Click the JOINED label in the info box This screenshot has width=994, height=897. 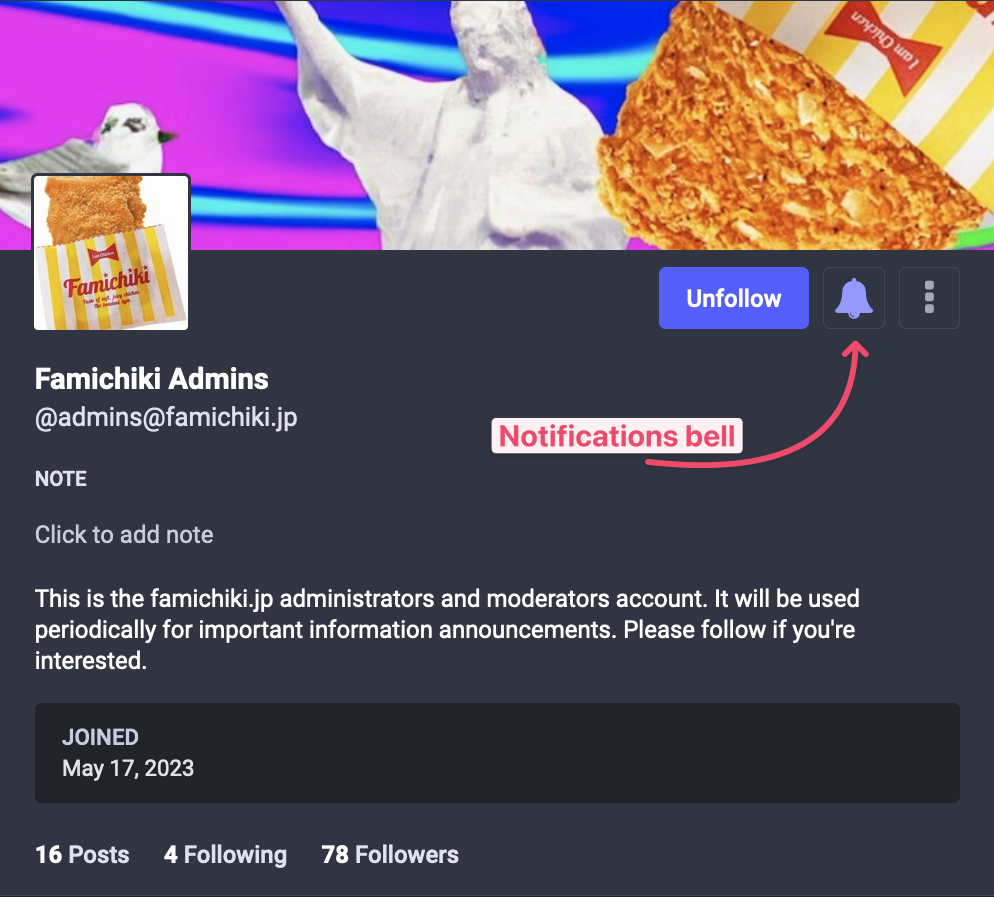100,737
